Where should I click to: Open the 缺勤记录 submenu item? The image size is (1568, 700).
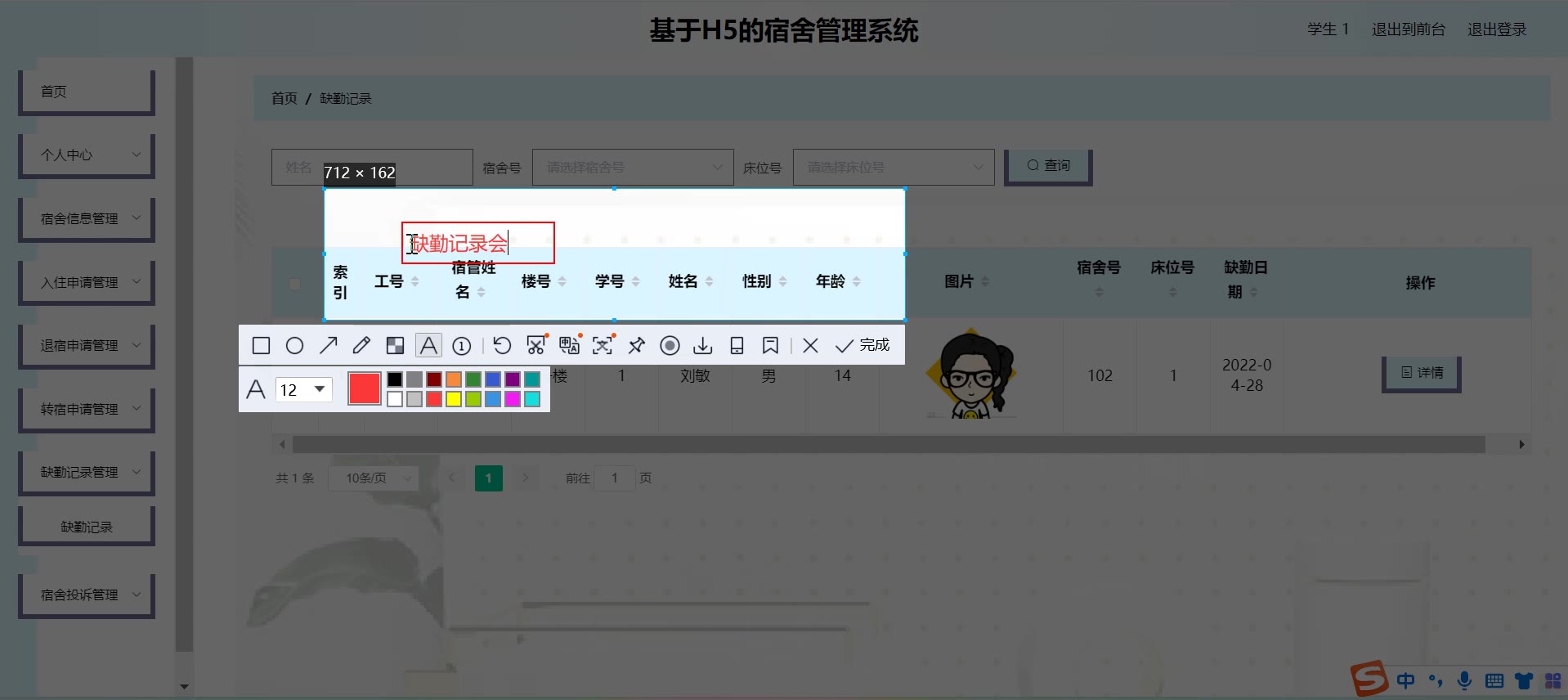click(87, 527)
